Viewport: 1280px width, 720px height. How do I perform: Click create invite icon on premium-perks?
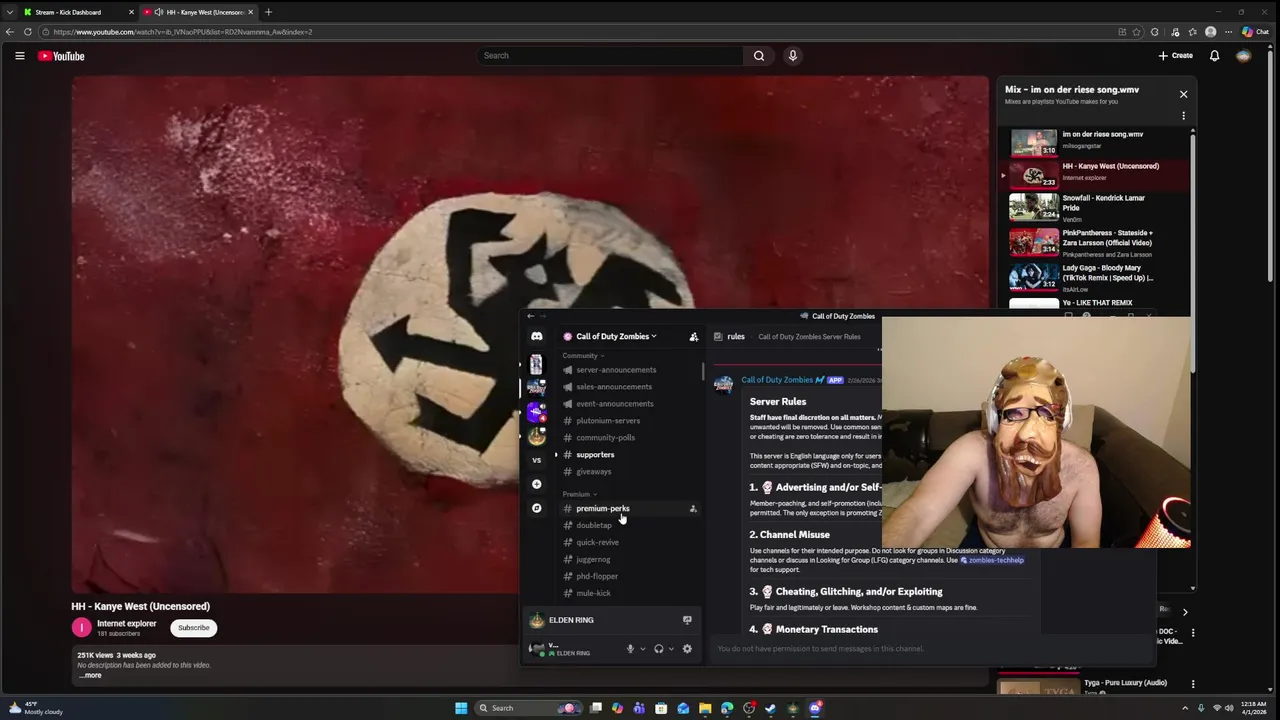693,509
